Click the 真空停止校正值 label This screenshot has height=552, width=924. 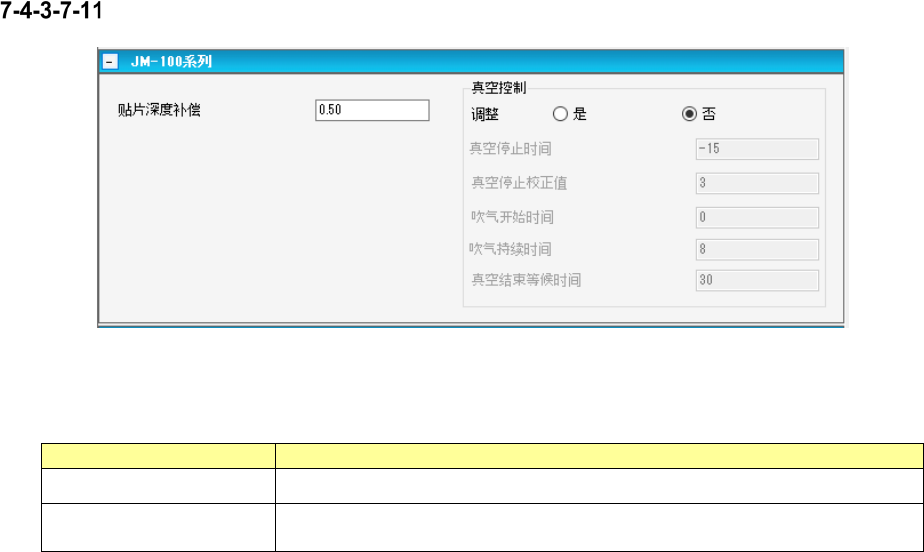tap(519, 183)
